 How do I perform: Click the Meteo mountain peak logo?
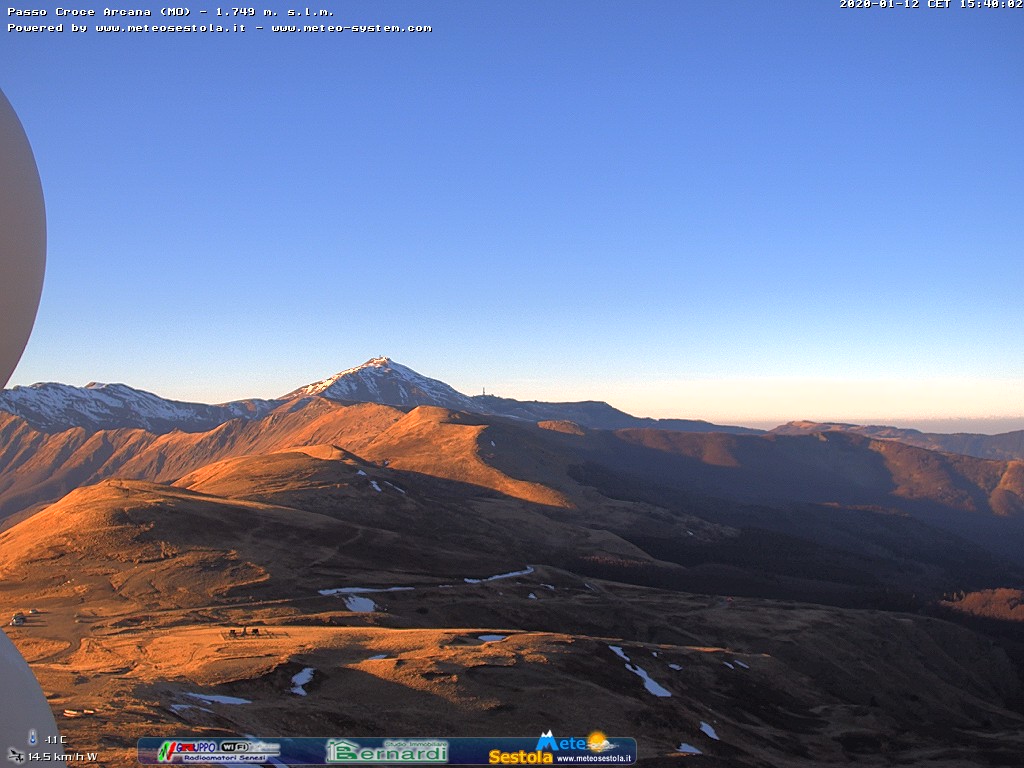point(547,741)
